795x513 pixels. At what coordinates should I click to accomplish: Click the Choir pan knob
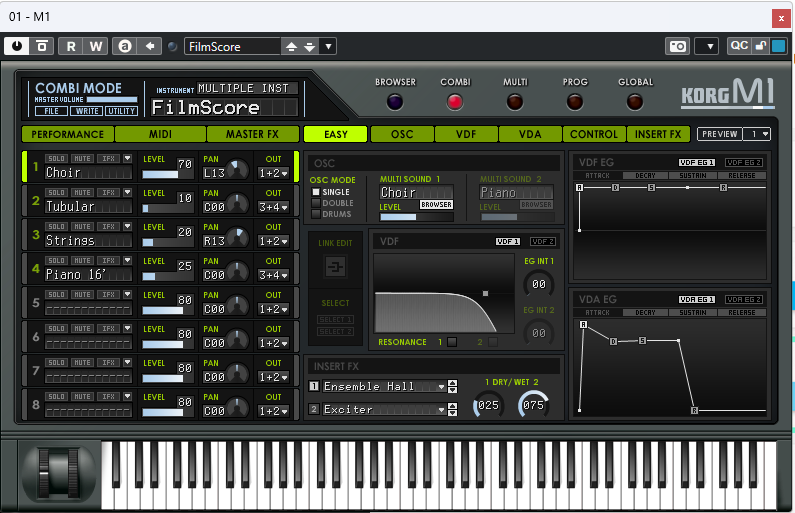pos(237,170)
